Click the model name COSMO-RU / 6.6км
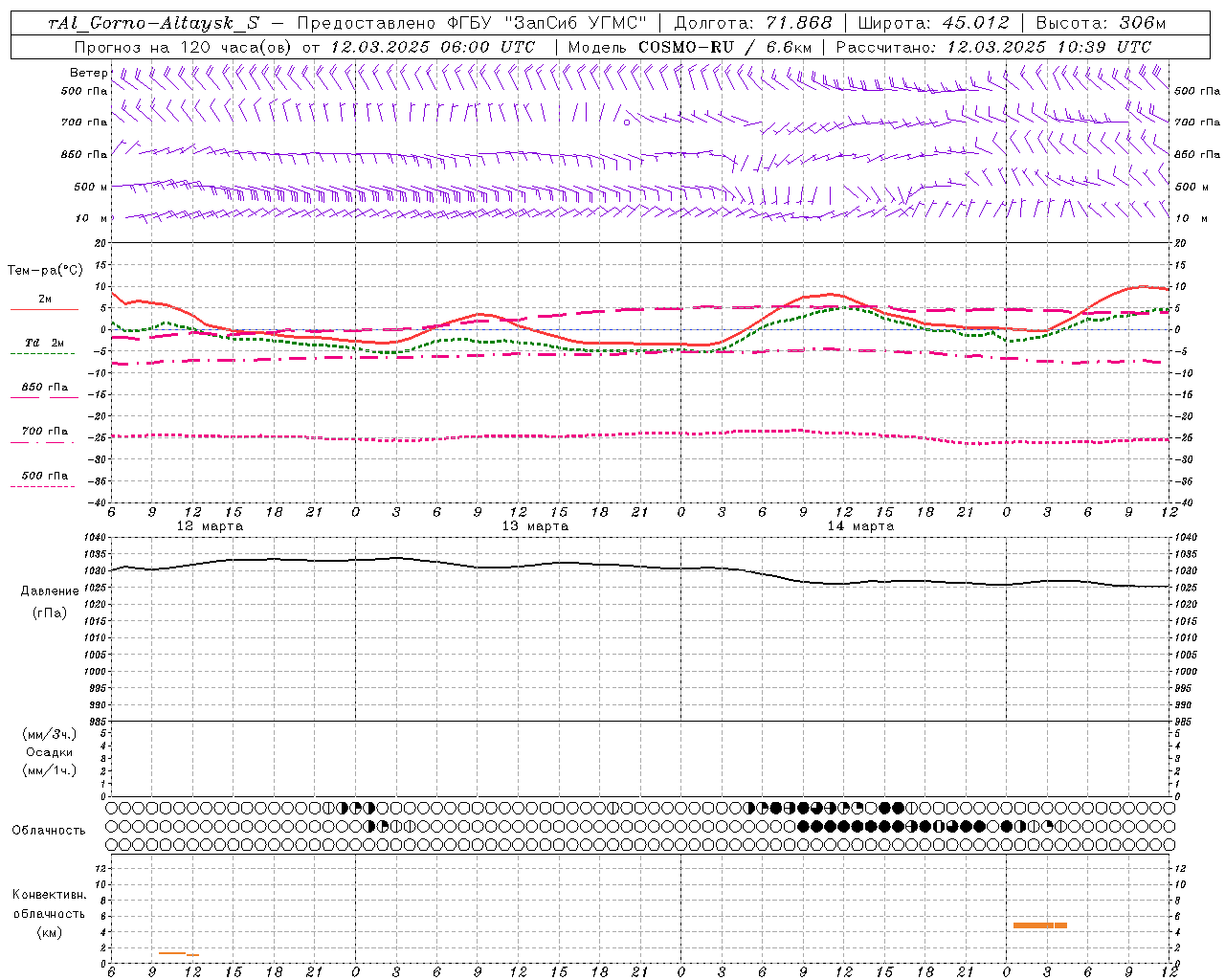The height and width of the screenshot is (980, 1225). 724,47
